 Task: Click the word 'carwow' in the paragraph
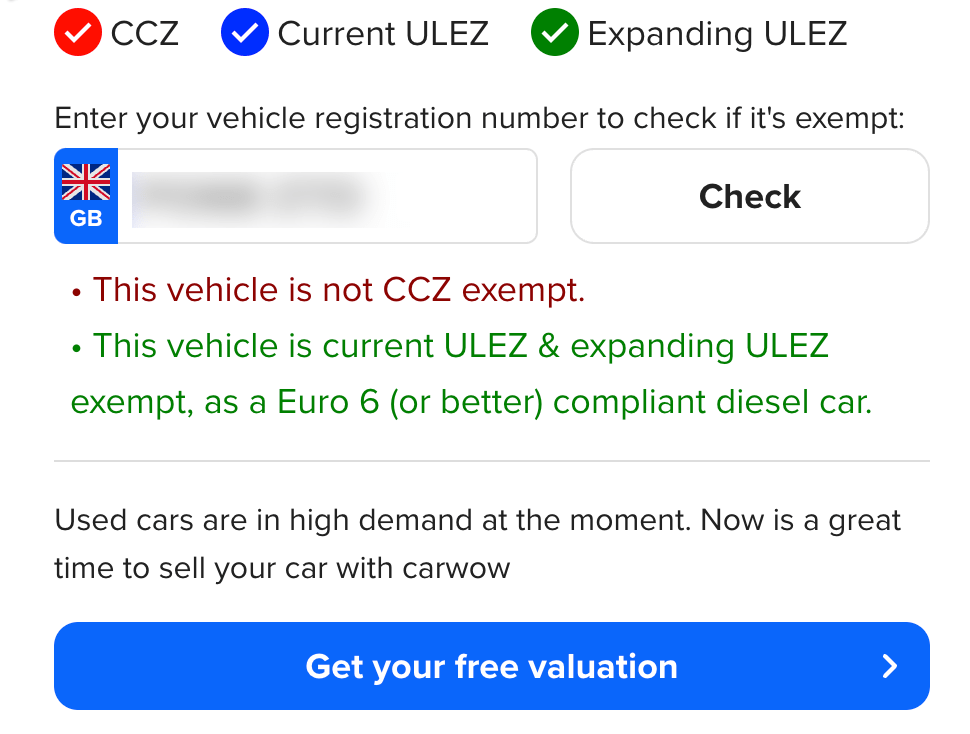[456, 569]
